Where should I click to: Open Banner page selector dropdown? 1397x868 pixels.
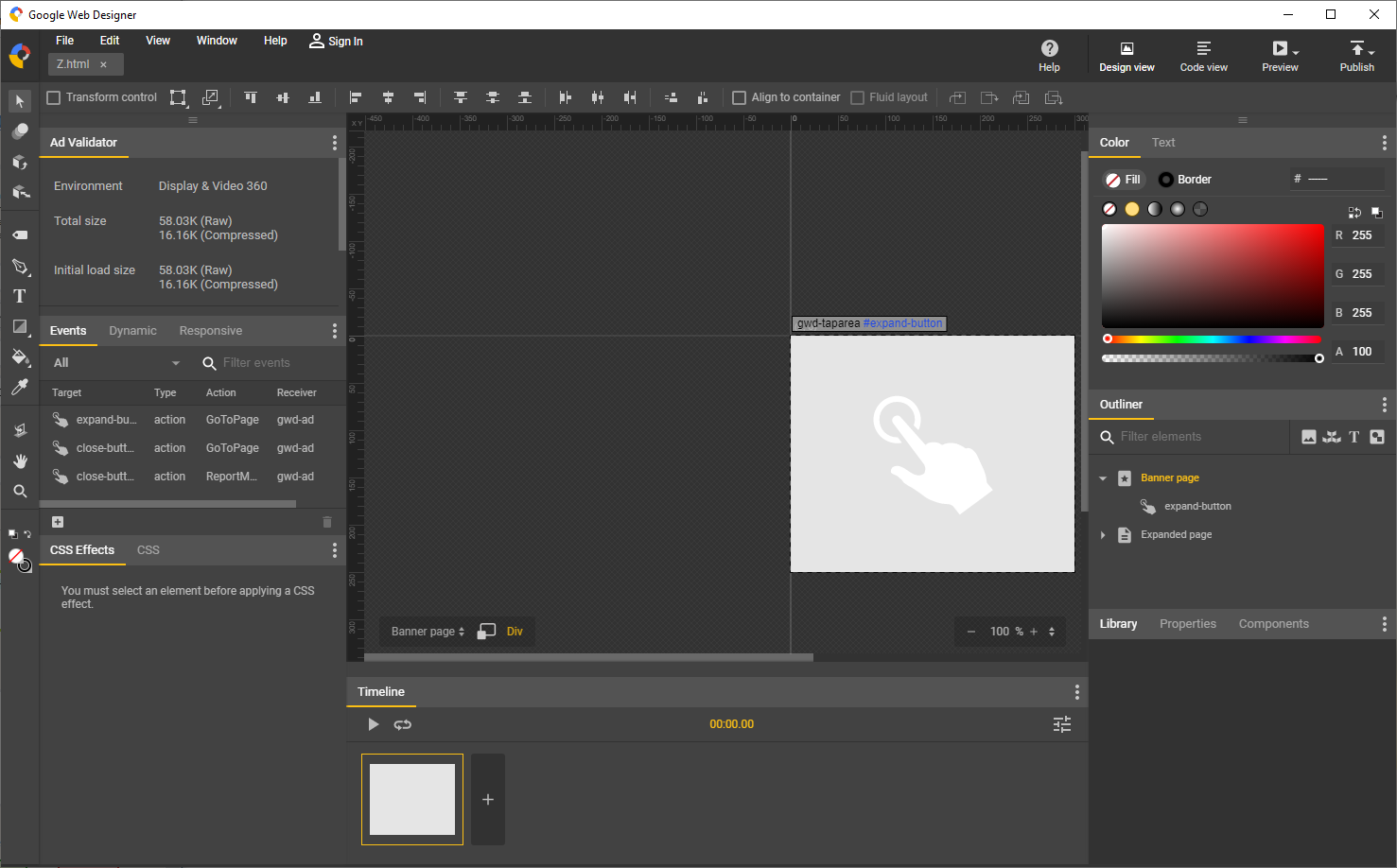click(428, 632)
